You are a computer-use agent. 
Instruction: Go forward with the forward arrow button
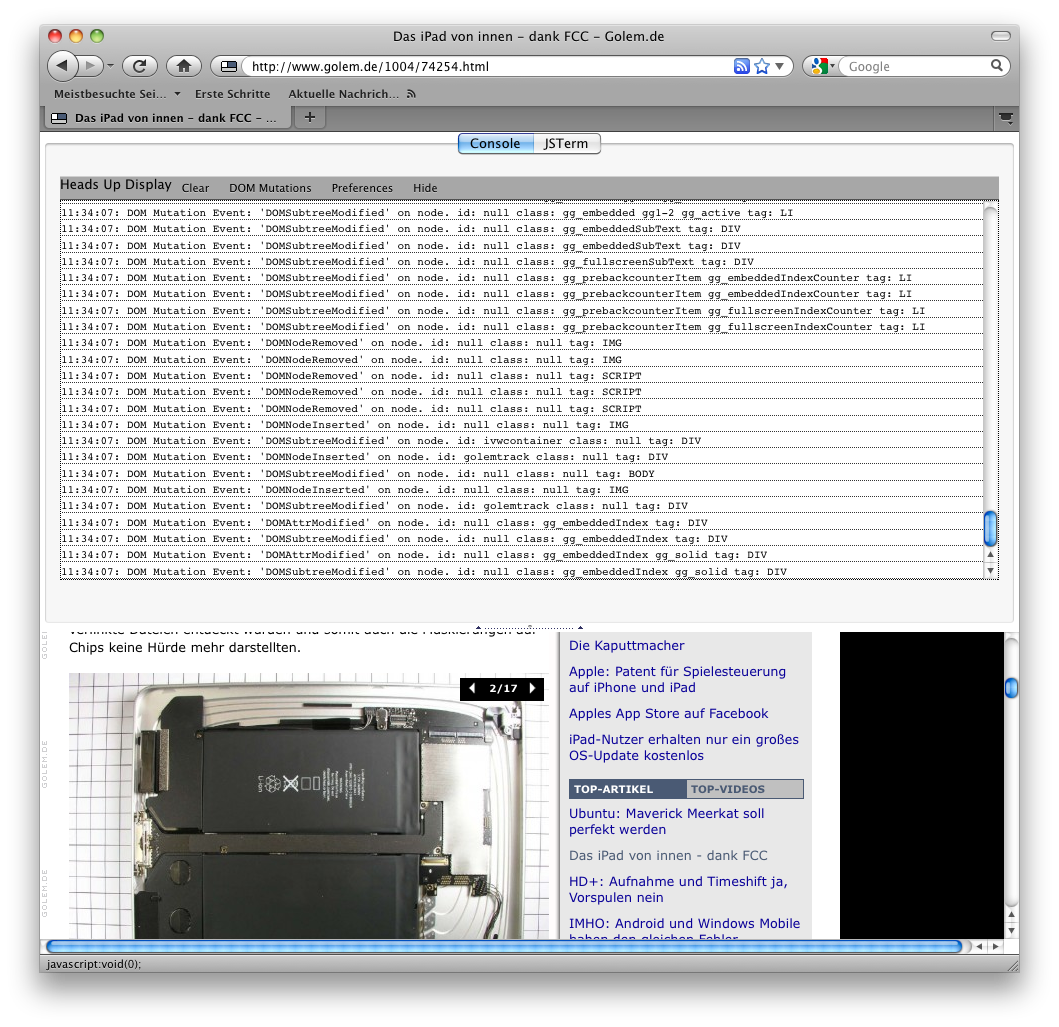click(x=89, y=65)
